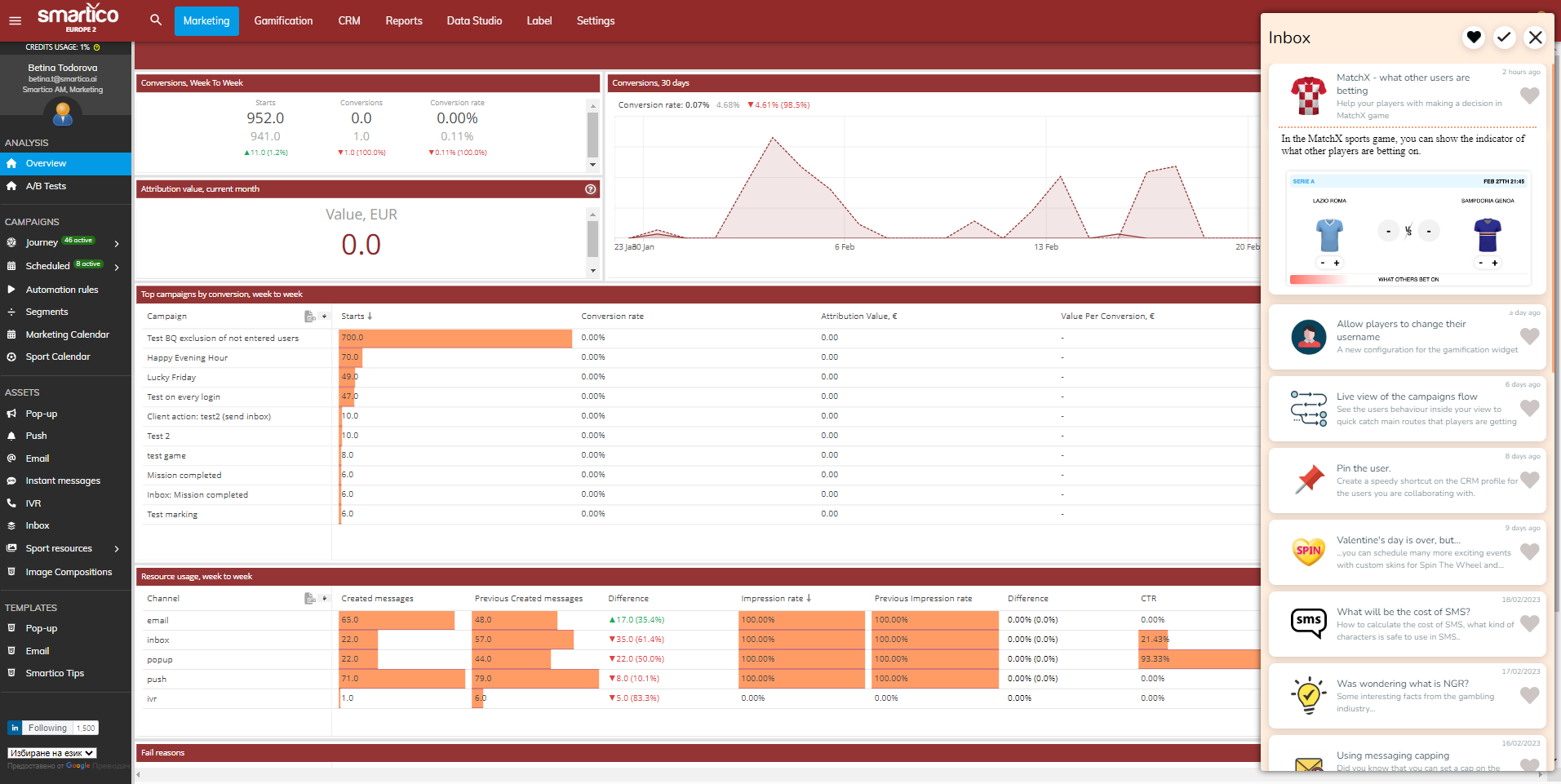Click the user avatar icon in sidebar
Screen dimensions: 1561x784
tap(63, 113)
